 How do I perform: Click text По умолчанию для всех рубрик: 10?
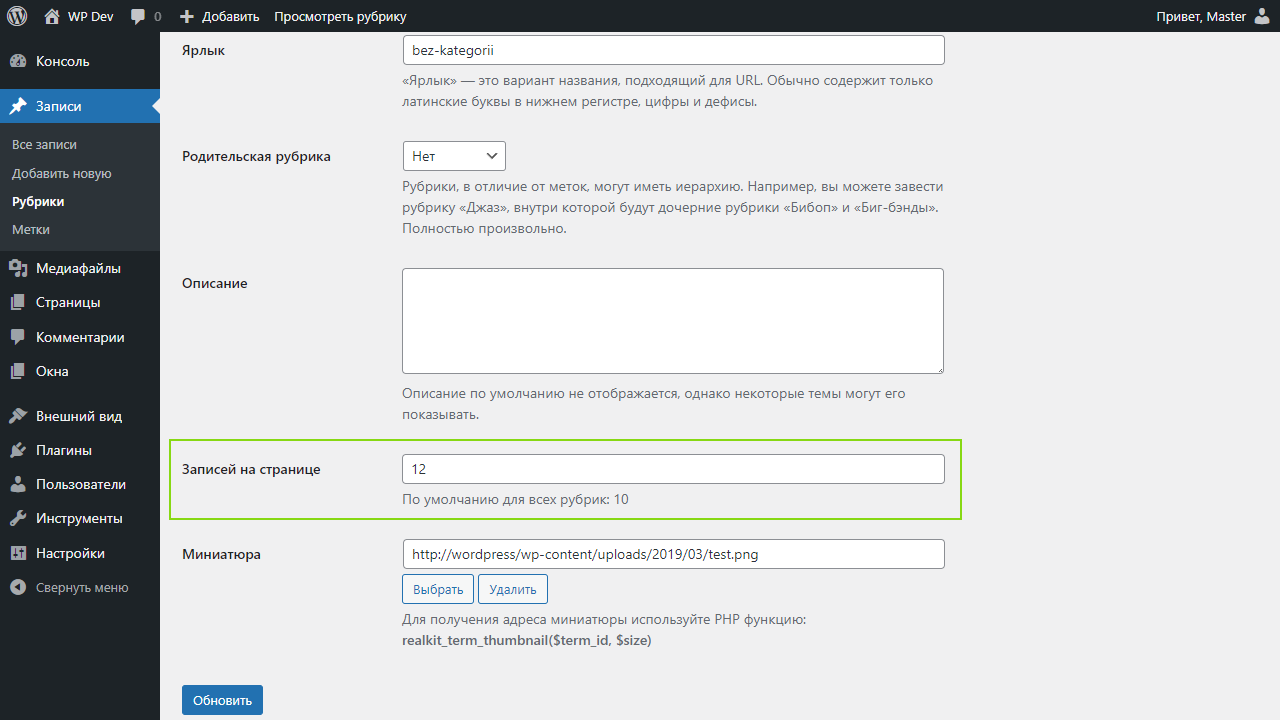515,499
